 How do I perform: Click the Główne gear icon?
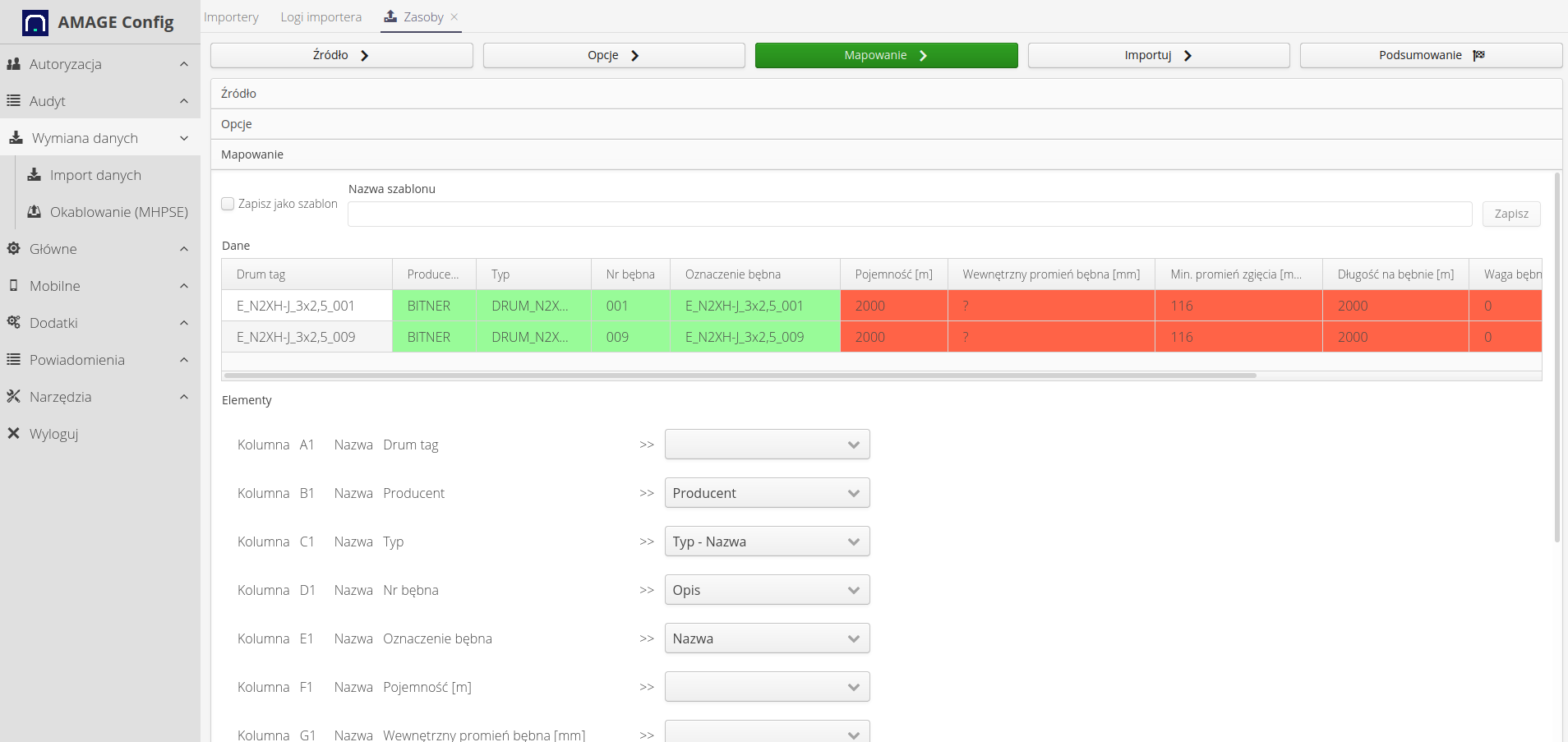(13, 249)
